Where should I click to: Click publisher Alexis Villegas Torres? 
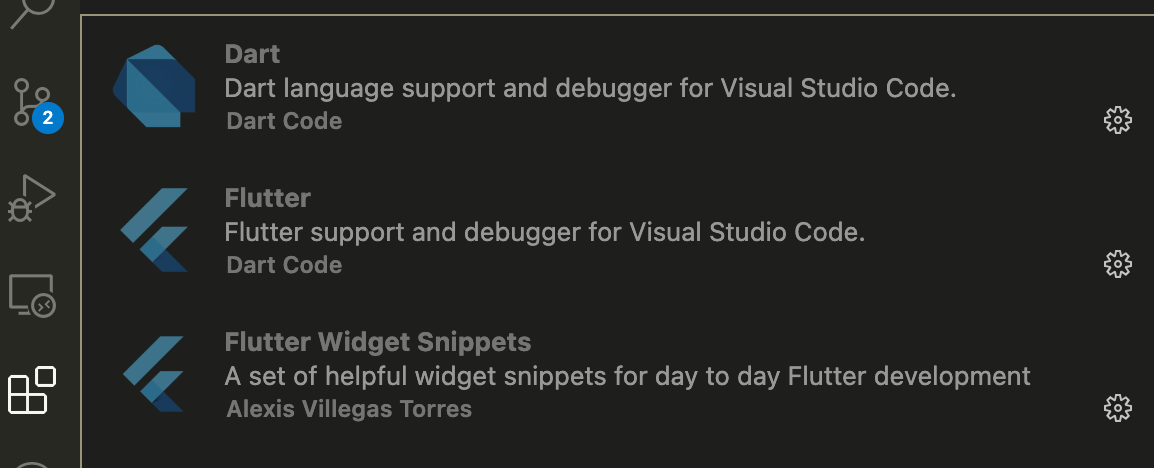[349, 409]
